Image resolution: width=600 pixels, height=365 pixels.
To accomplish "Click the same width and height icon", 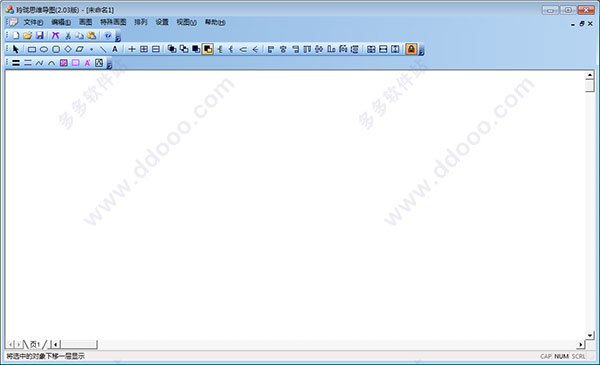I will tap(371, 49).
